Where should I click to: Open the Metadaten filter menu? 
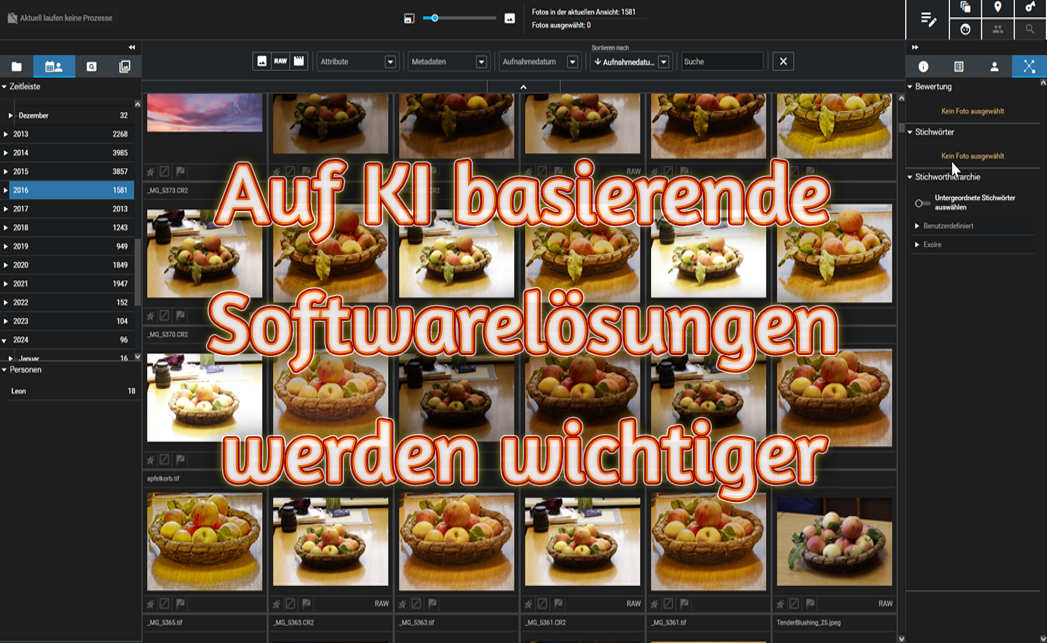click(x=446, y=61)
